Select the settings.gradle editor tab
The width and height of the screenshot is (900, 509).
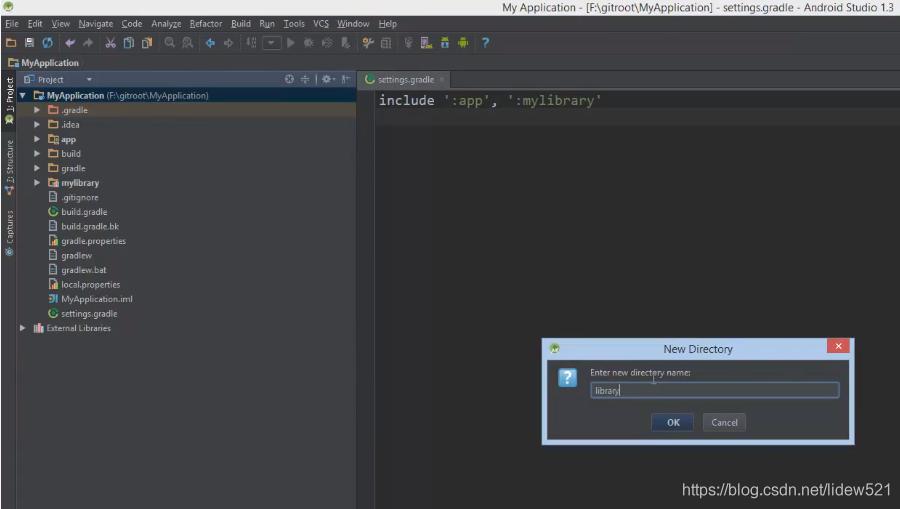pyautogui.click(x=405, y=80)
